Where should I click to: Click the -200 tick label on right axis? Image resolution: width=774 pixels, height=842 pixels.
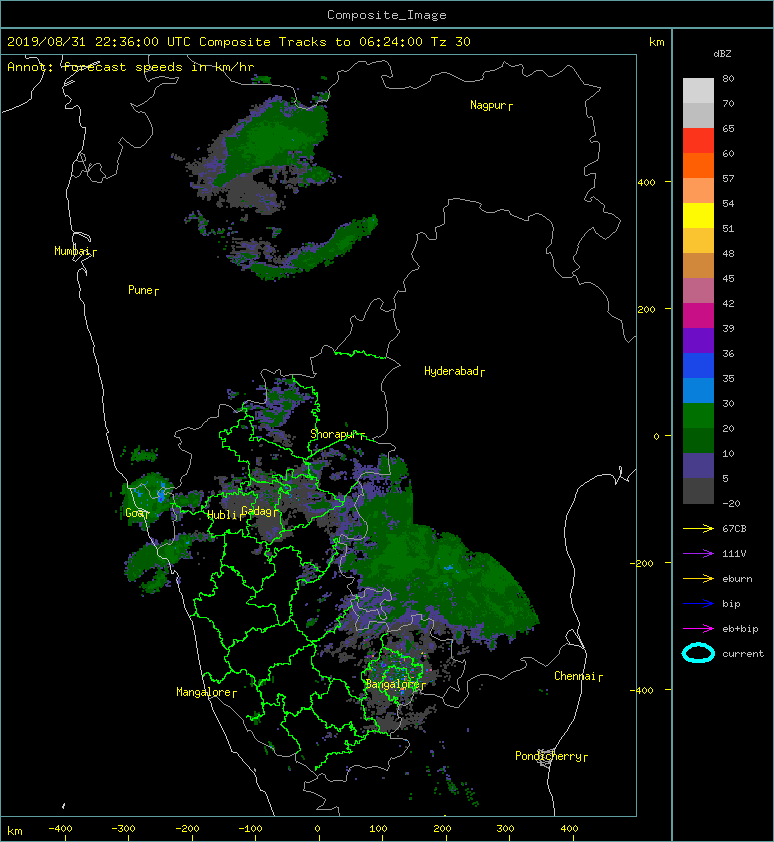coord(643,563)
